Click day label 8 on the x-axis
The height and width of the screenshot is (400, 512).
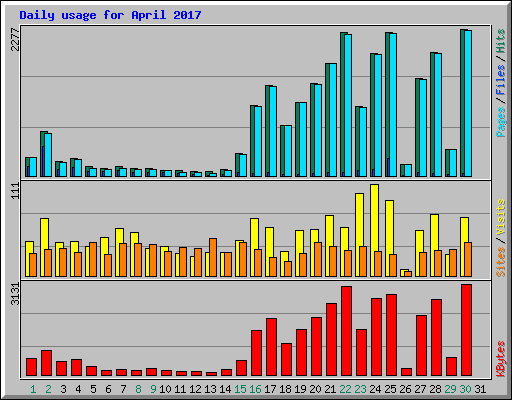138,389
